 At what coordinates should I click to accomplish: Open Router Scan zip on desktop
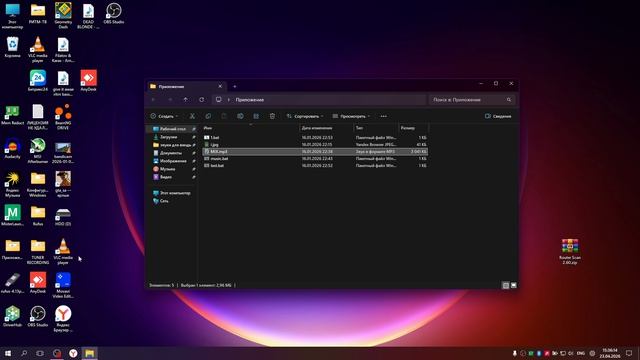(570, 251)
